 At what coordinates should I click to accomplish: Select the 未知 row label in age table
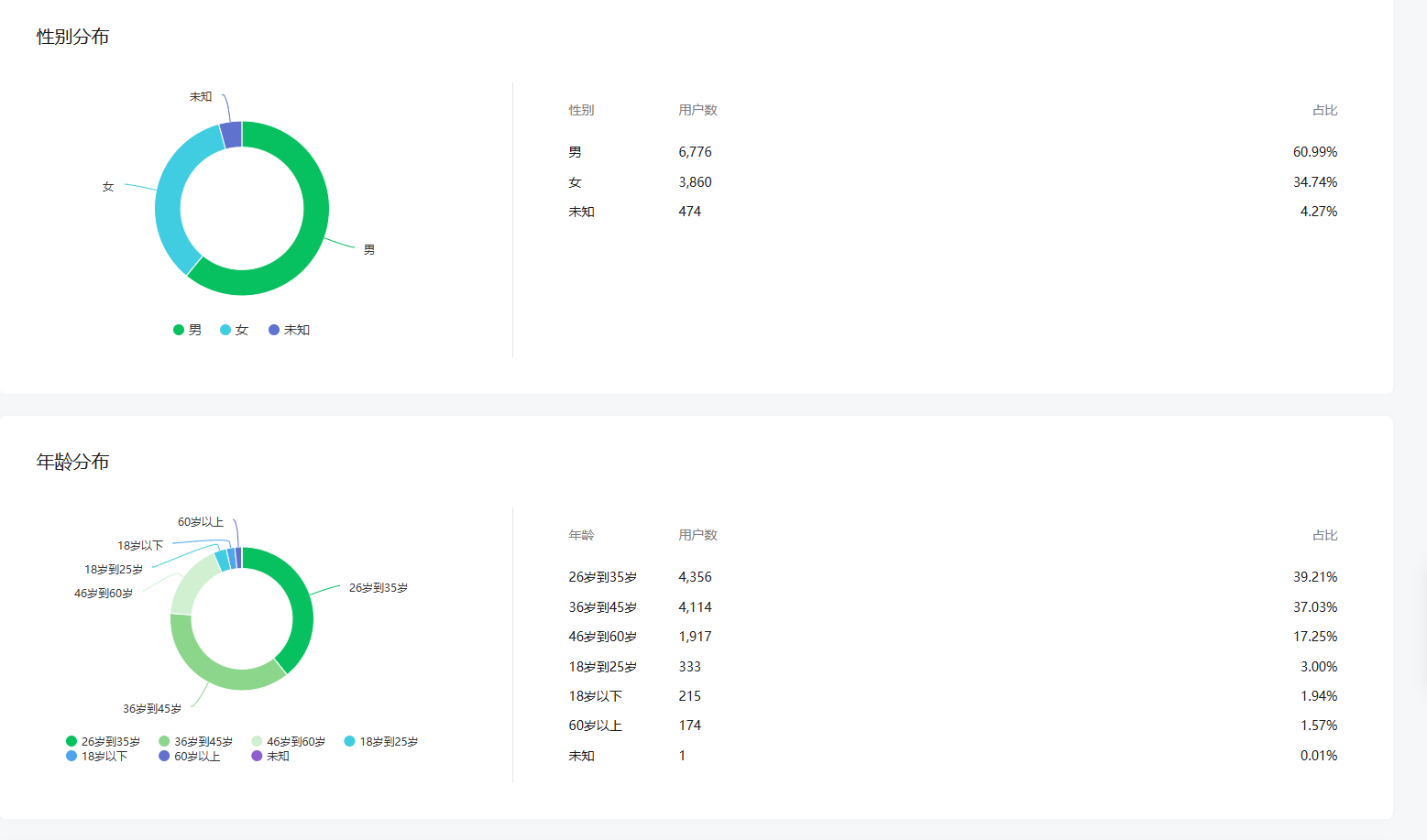581,756
